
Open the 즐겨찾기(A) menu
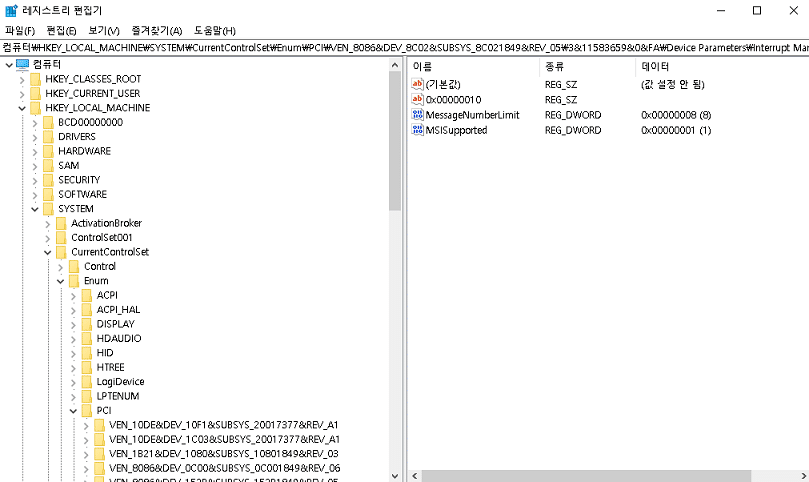click(157, 30)
